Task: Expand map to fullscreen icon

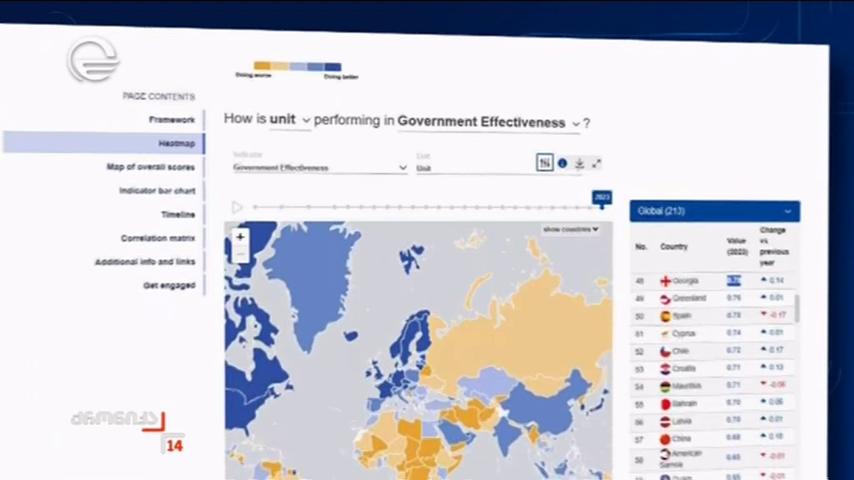Action: click(597, 163)
